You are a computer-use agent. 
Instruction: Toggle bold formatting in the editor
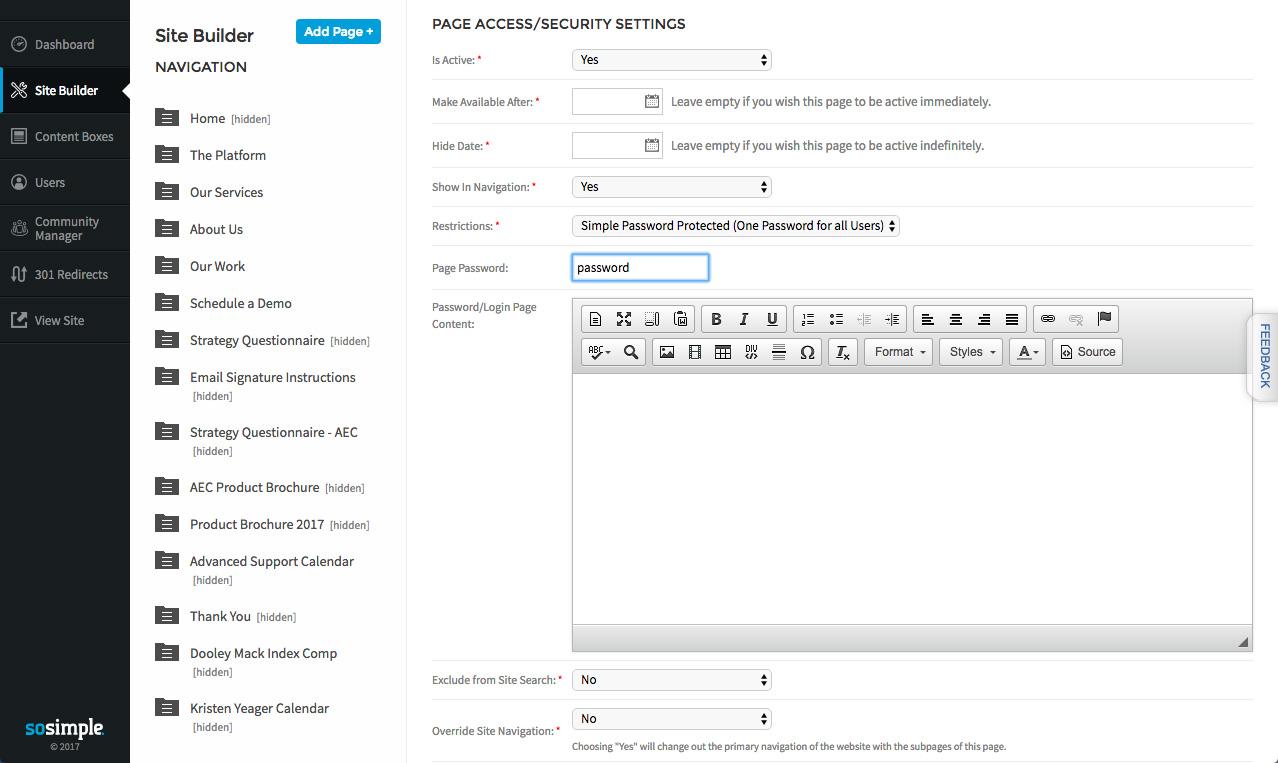coord(716,319)
